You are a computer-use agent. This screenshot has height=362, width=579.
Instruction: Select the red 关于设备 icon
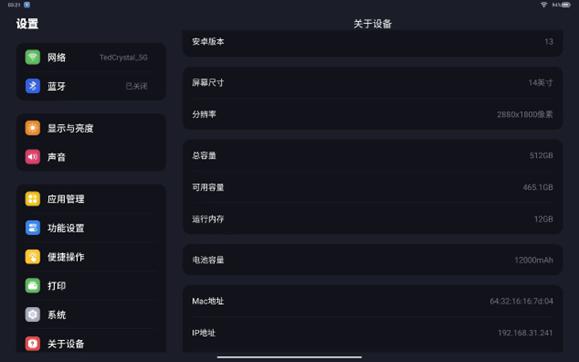32,344
